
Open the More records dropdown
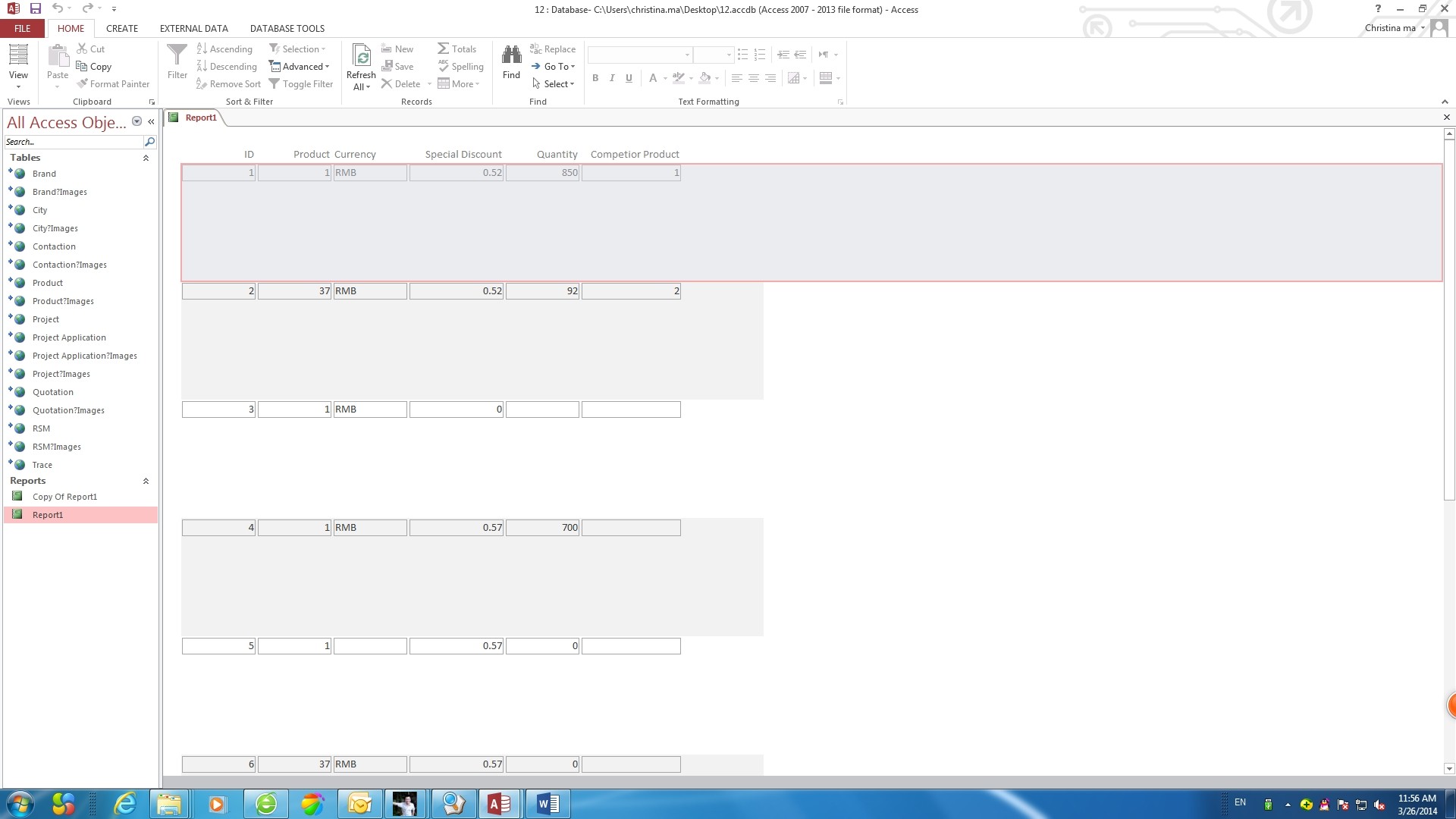click(x=459, y=84)
